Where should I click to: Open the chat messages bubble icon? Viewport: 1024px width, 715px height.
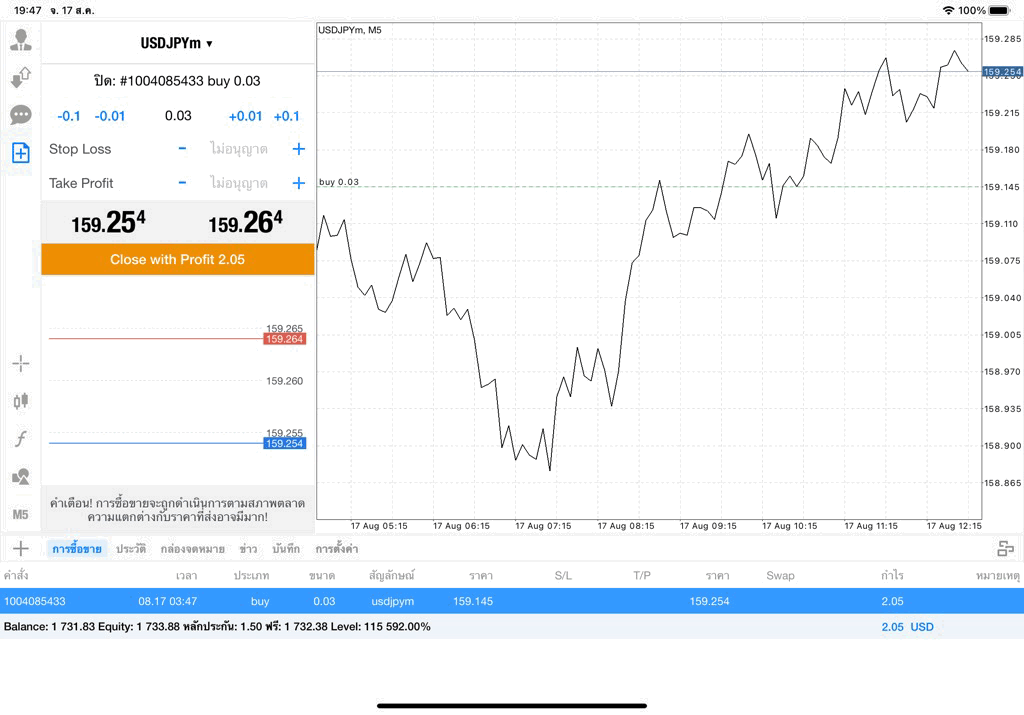(21, 115)
